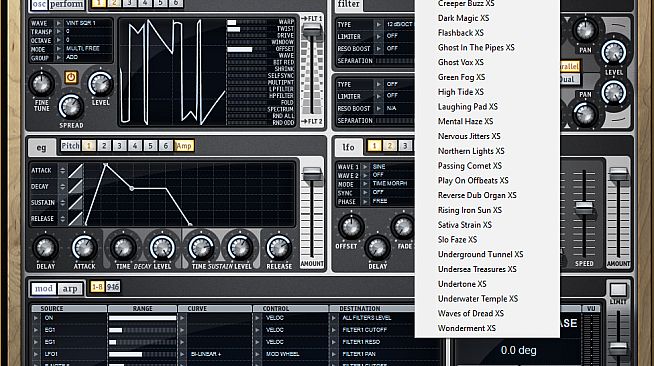Click the ATTACK stepper arrows
Viewport: 654px width, 366px height.
(x=63, y=170)
